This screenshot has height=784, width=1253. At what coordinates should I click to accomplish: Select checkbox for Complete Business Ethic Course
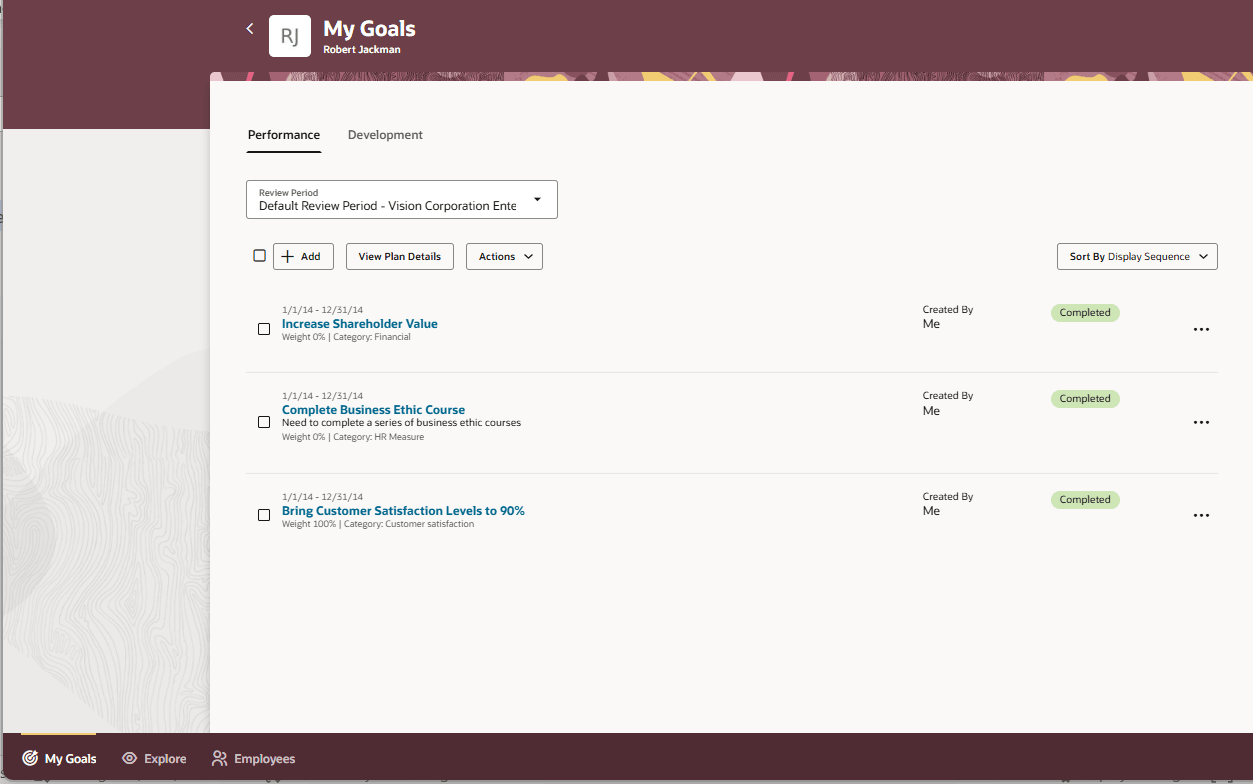tap(264, 422)
